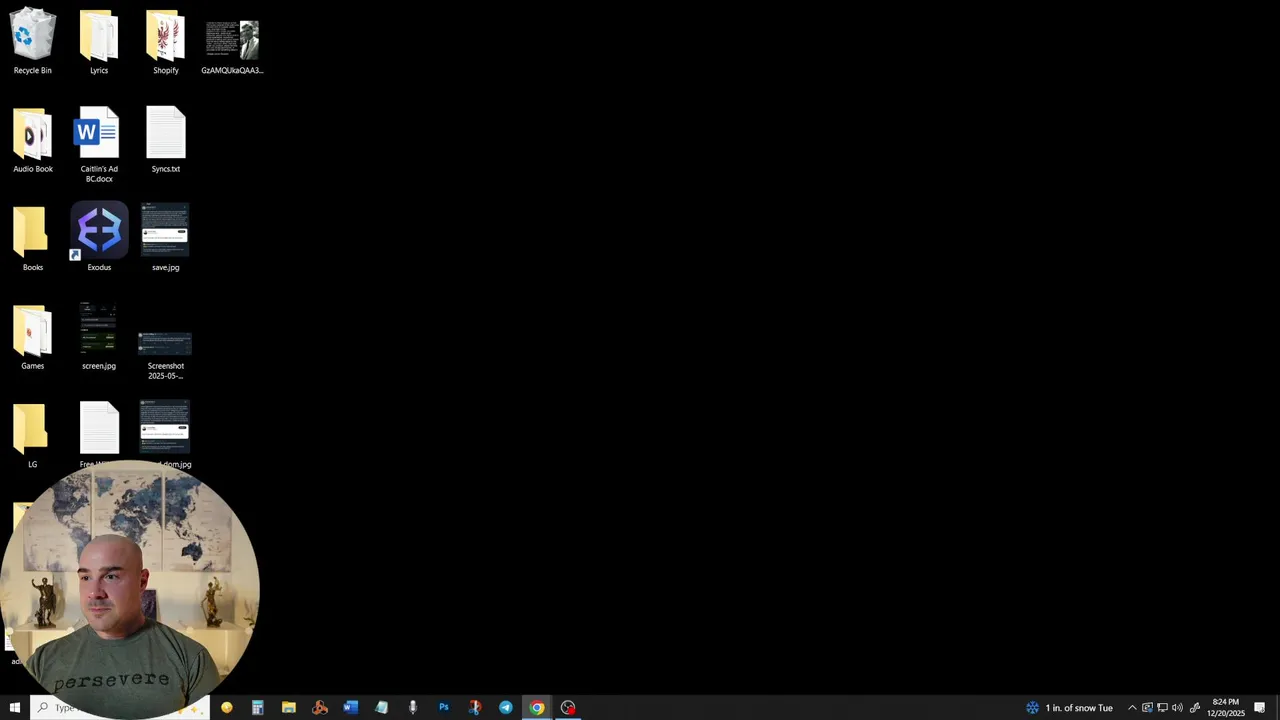This screenshot has width=1280, height=720.
Task: Select the Syncs.txt text file
Action: [166, 139]
